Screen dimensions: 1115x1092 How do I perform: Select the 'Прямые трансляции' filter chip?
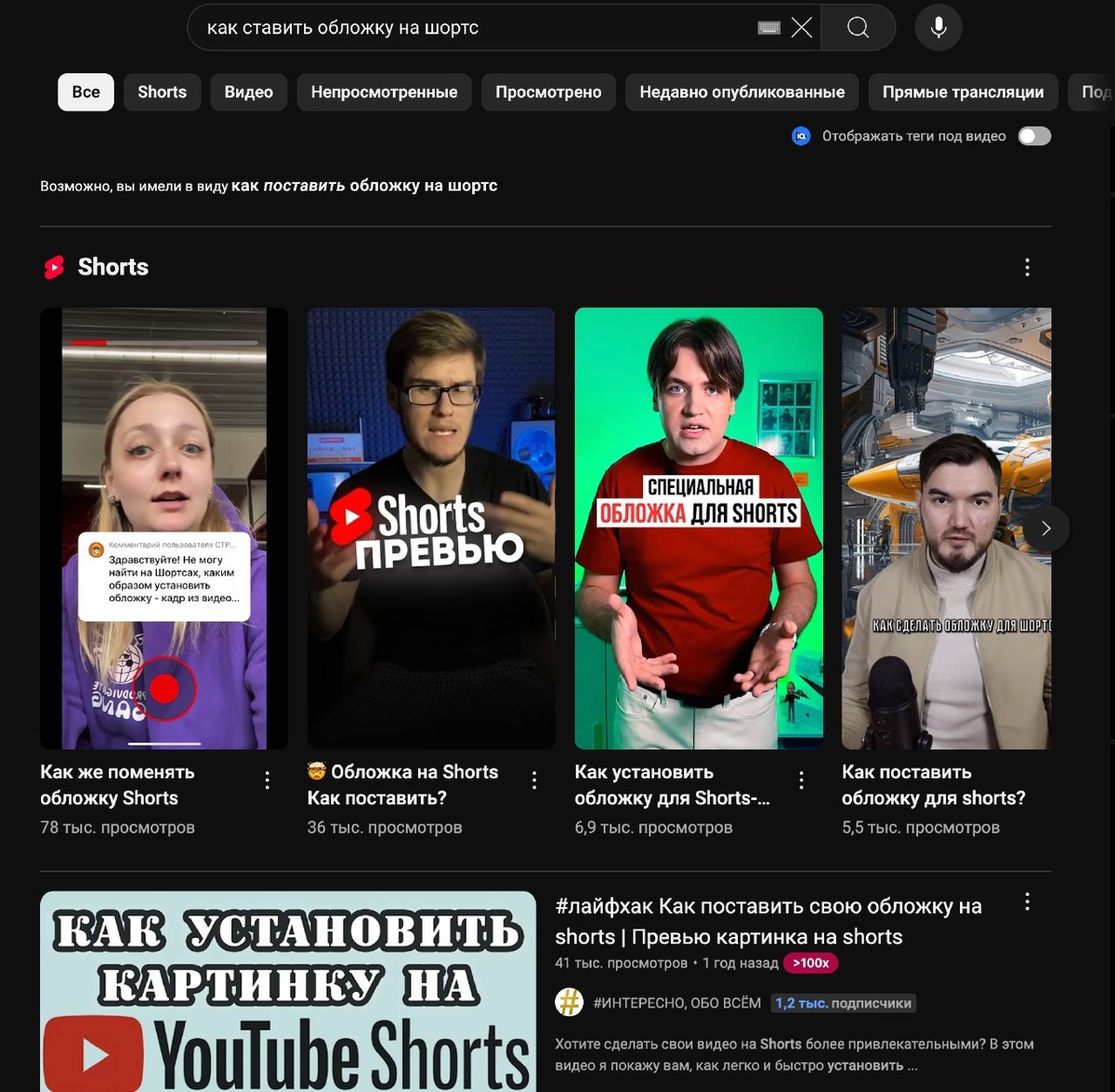click(x=963, y=92)
